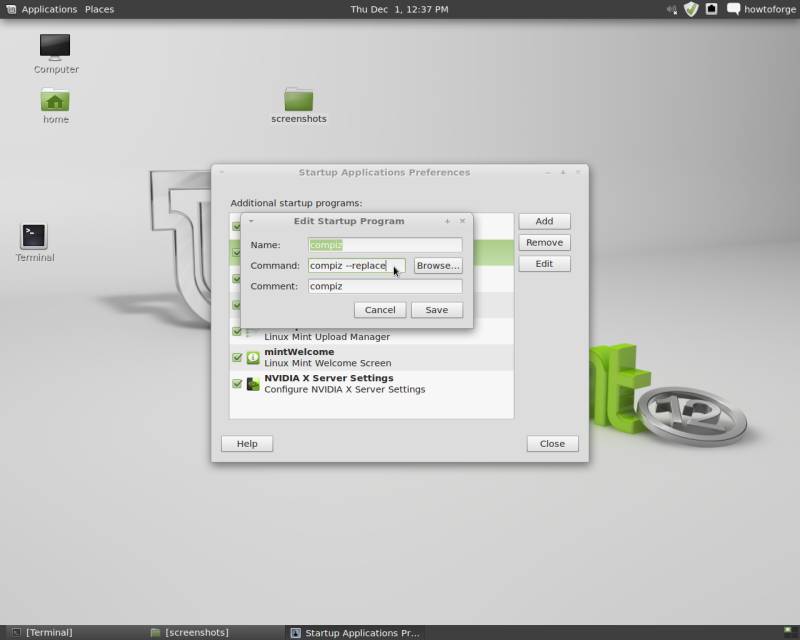Screen dimensions: 800x640
Task: Open the howtoforge user menu
Action: [769, 9]
